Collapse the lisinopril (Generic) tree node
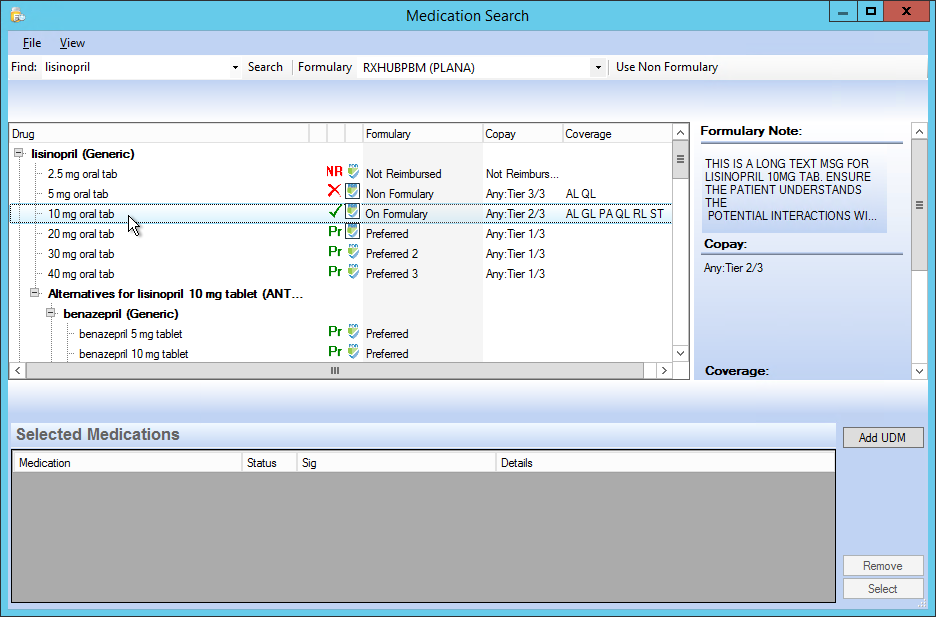Image resolution: width=936 pixels, height=617 pixels. (19, 153)
